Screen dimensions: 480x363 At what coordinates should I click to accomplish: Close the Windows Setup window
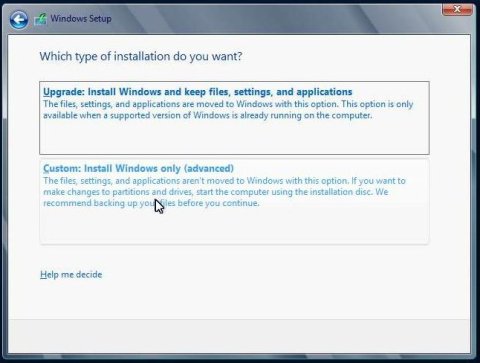457,10
